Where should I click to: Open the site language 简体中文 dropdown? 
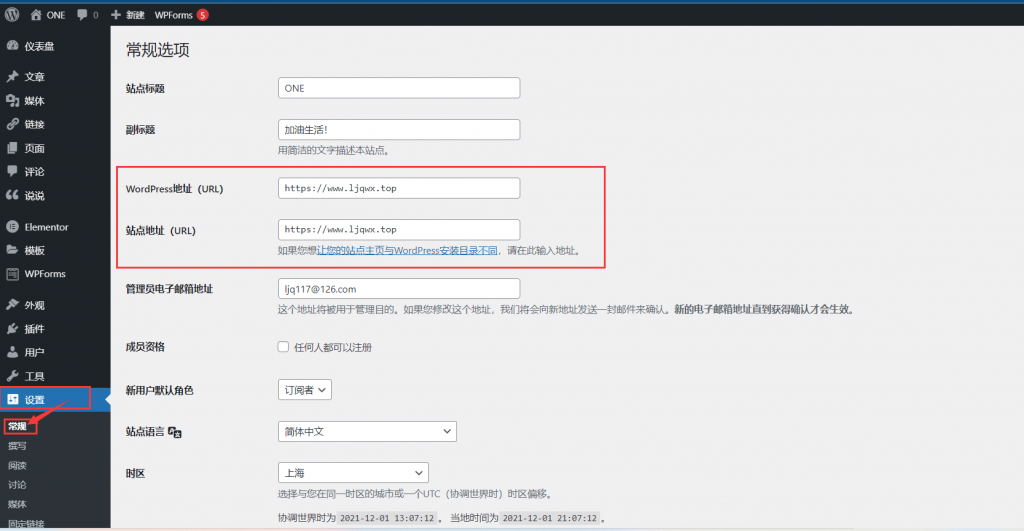366,432
